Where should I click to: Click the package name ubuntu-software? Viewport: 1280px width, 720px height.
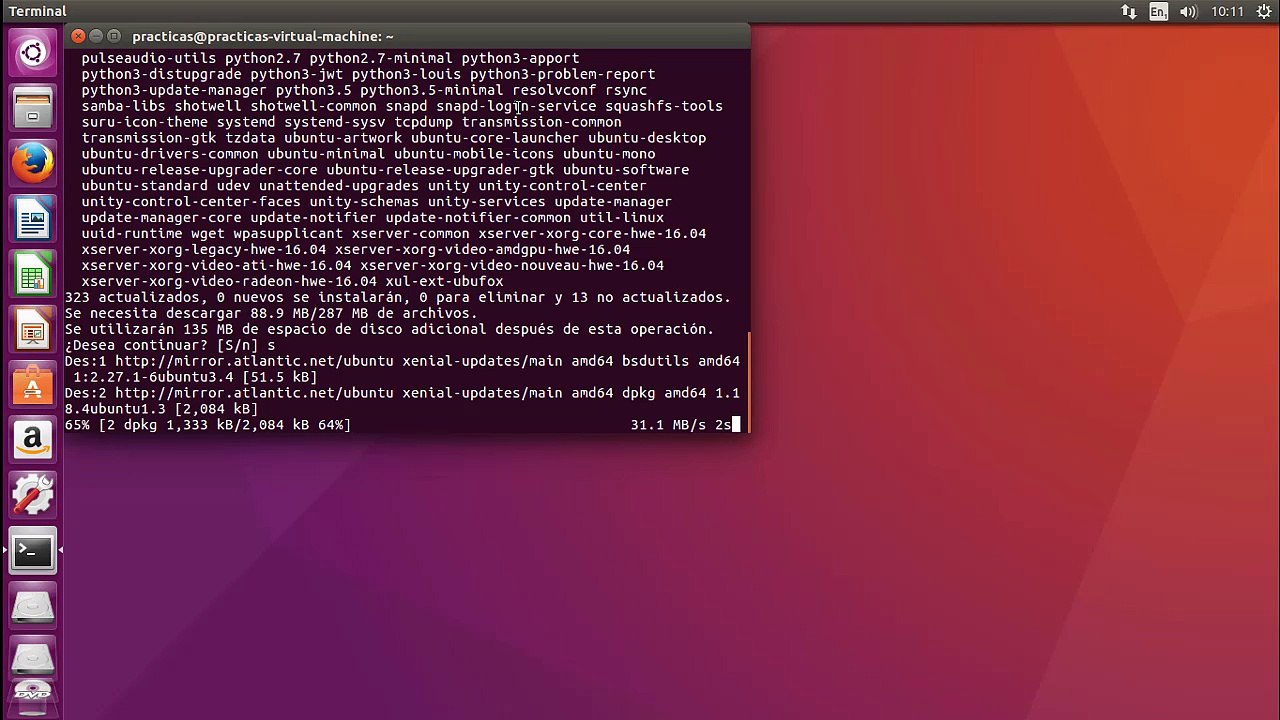point(626,170)
